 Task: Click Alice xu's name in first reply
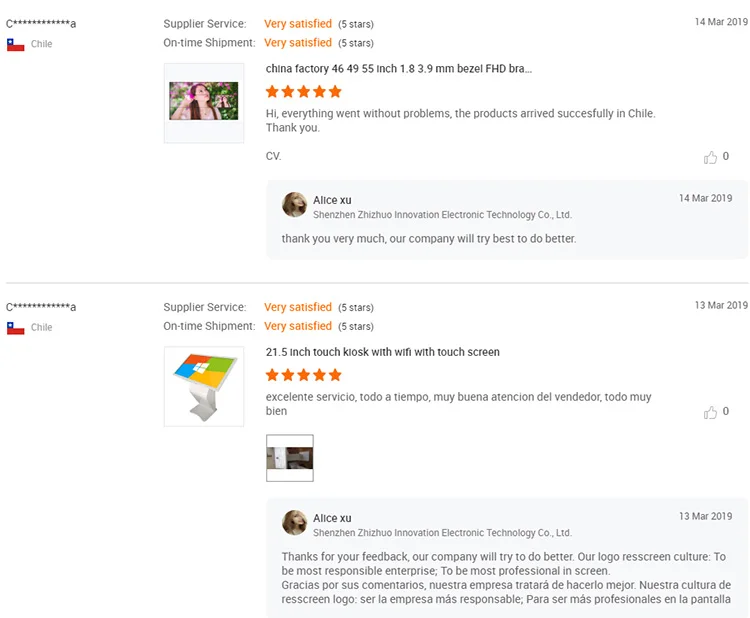click(x=332, y=200)
